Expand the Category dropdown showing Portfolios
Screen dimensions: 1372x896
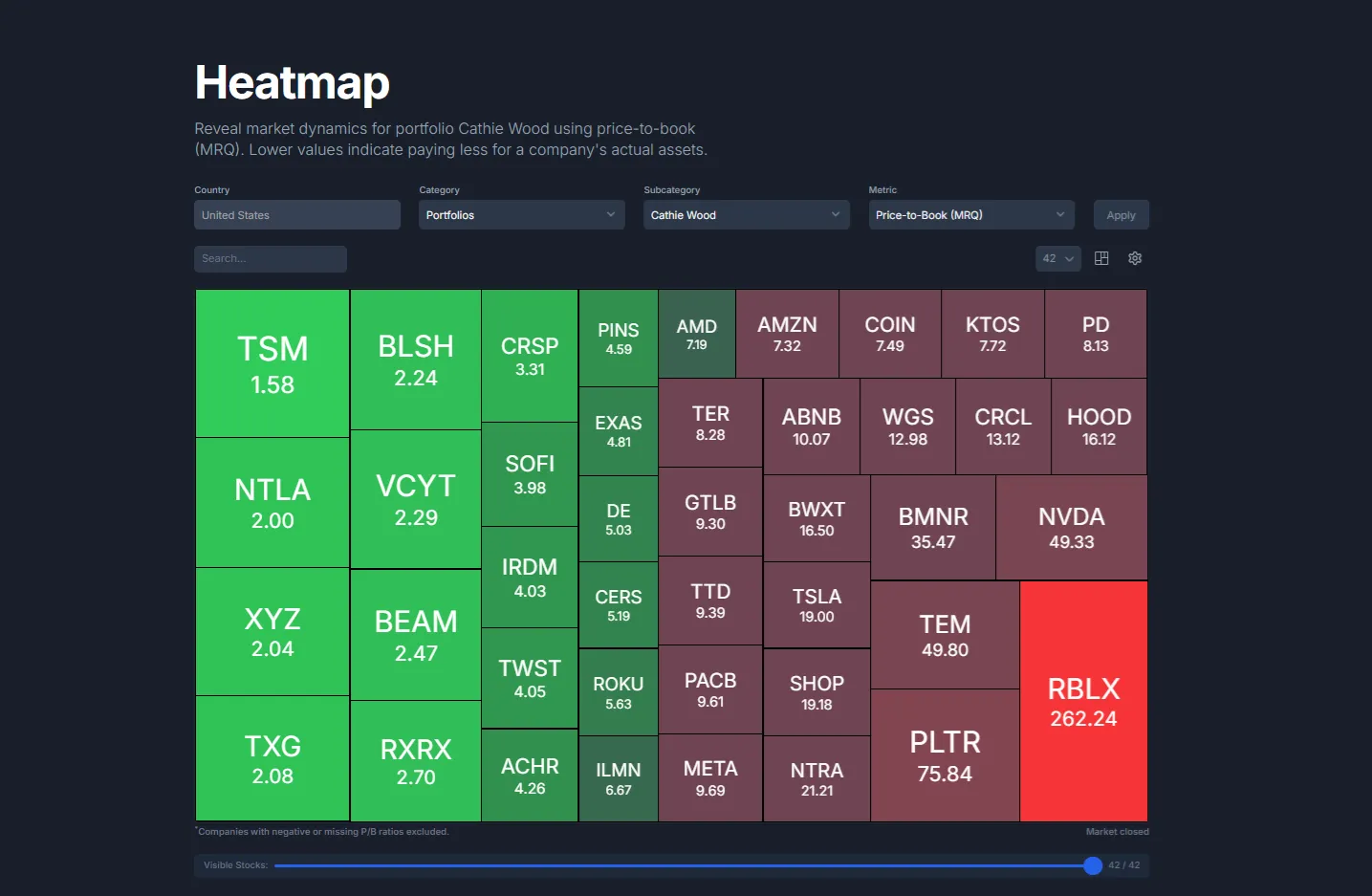[x=520, y=214]
